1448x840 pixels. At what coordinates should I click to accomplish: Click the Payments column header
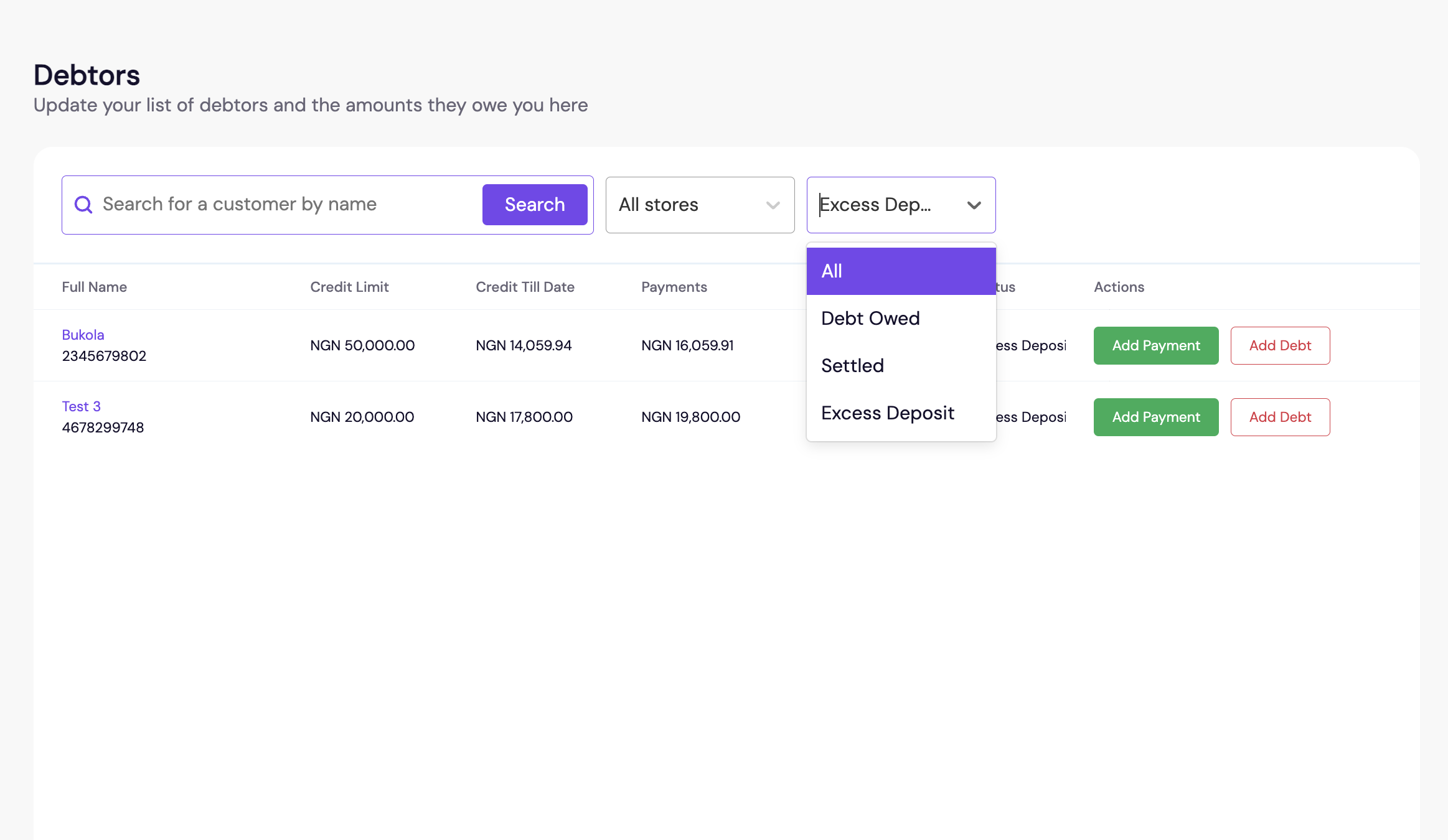pyautogui.click(x=674, y=287)
